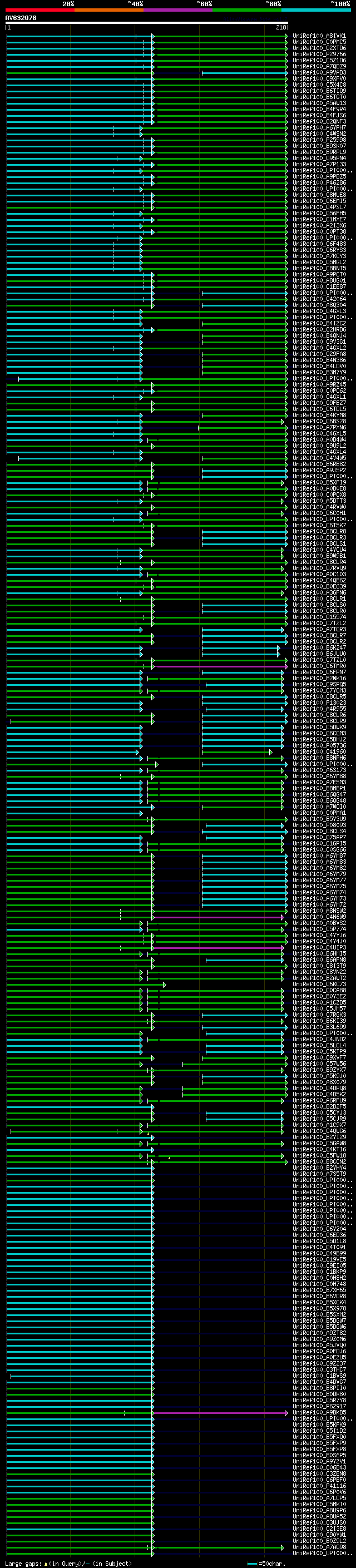
Task: Click hit label UniRef100_C1GPI5
Action: (319, 844)
